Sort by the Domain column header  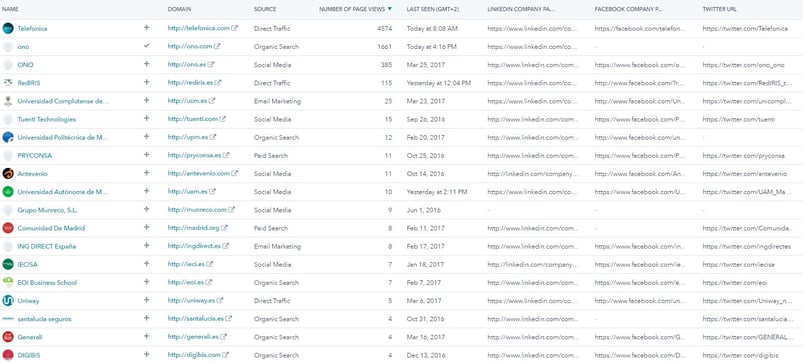coord(180,9)
